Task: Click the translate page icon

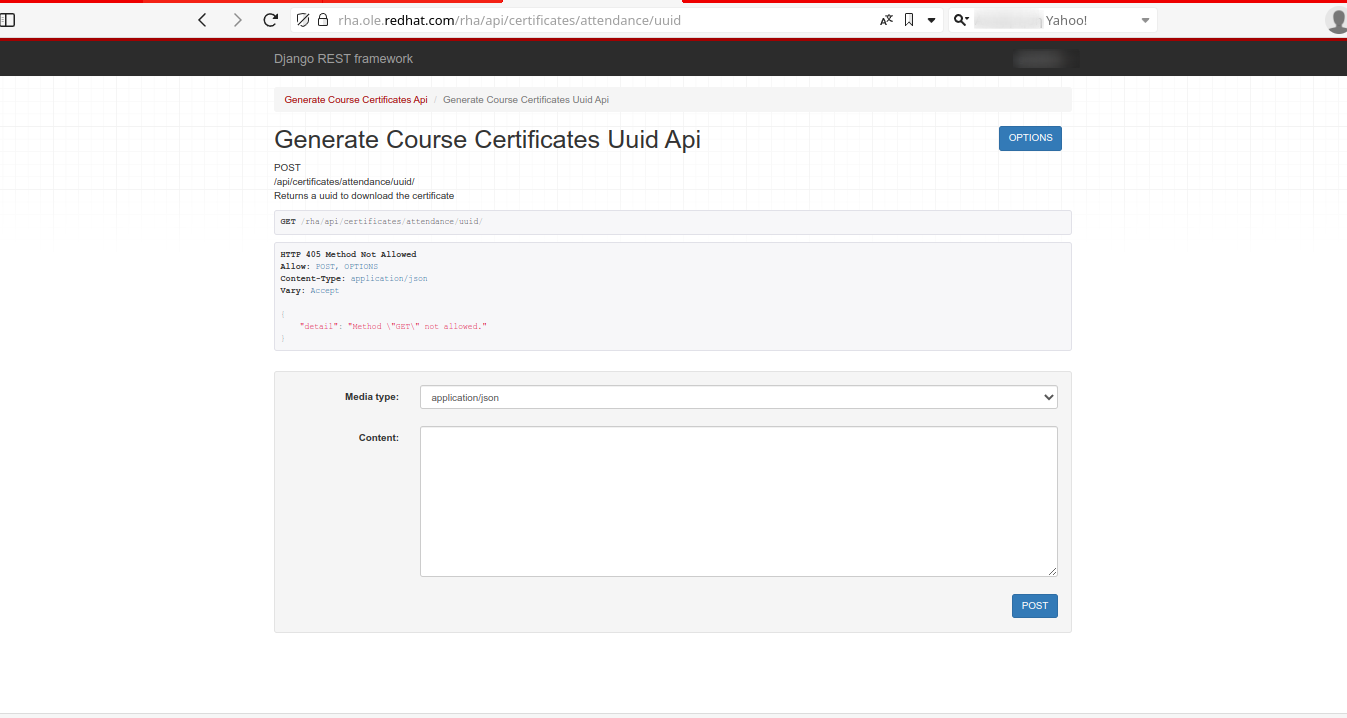Action: point(886,20)
